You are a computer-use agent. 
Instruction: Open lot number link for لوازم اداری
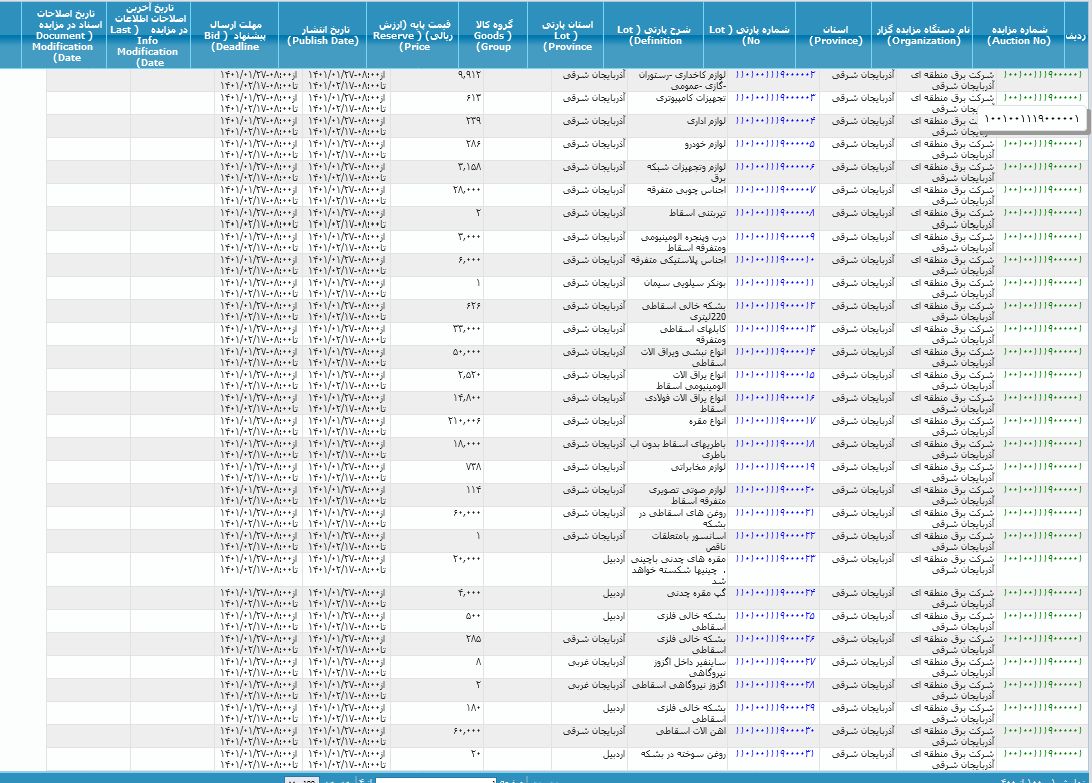775,121
